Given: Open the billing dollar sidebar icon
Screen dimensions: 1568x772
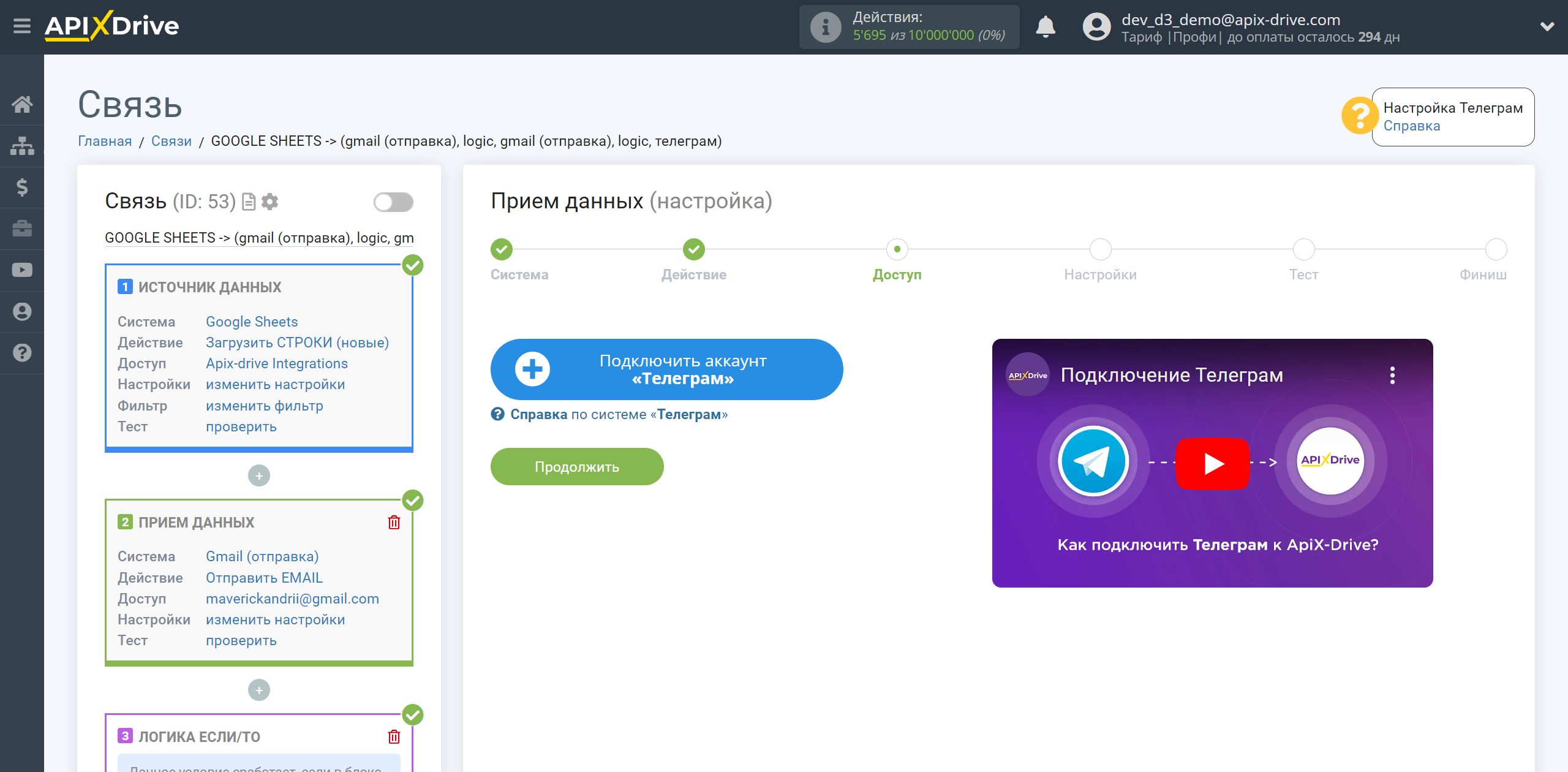Looking at the screenshot, I should coord(22,187).
